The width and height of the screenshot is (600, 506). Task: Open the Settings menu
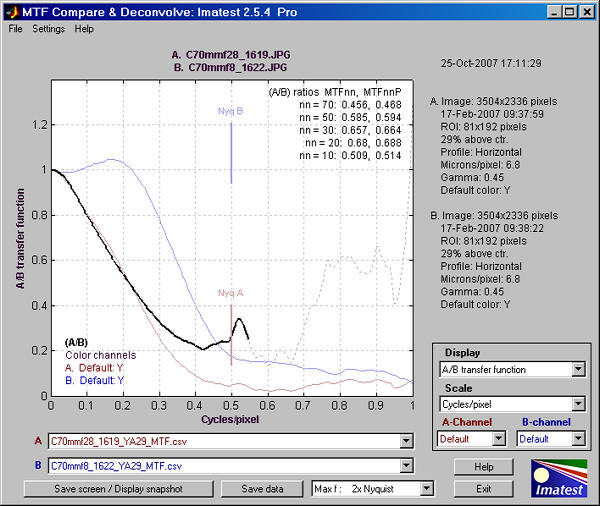48,29
